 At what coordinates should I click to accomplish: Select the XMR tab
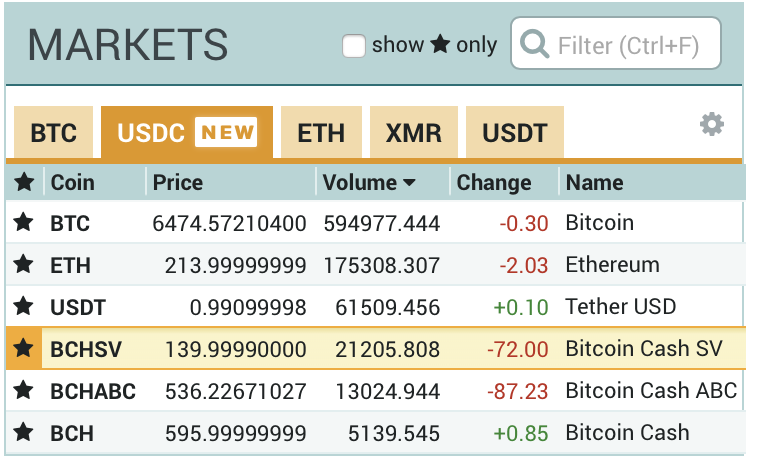pyautogui.click(x=413, y=132)
